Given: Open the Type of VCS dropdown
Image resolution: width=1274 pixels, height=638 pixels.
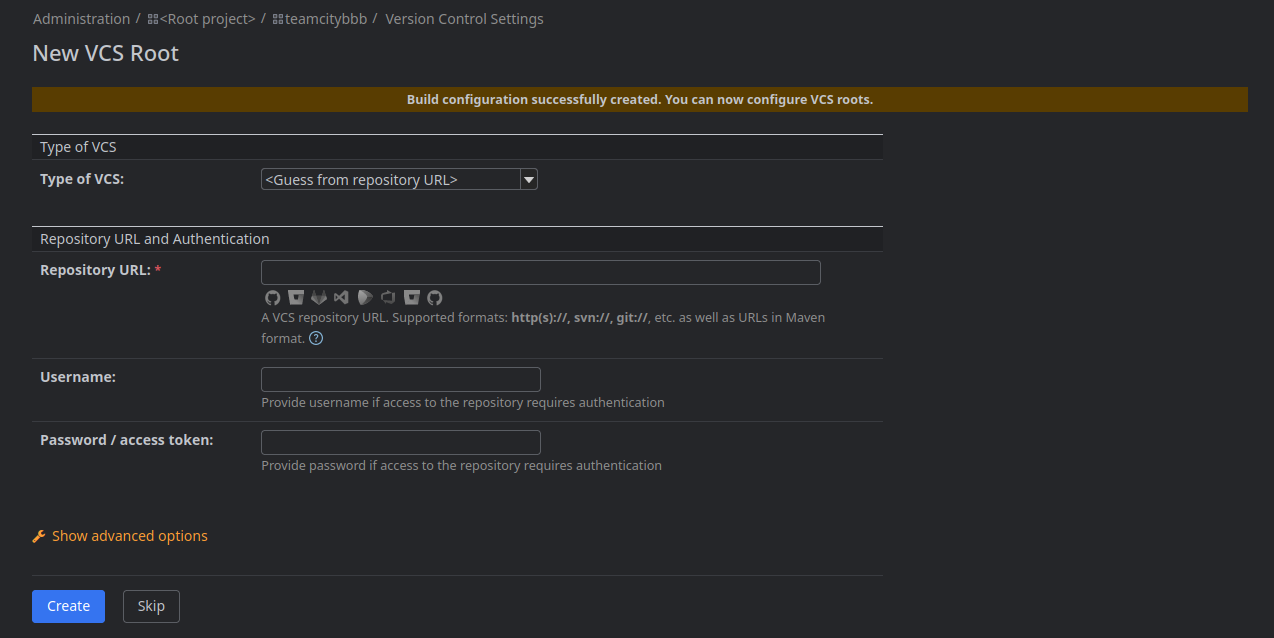Looking at the screenshot, I should [399, 180].
